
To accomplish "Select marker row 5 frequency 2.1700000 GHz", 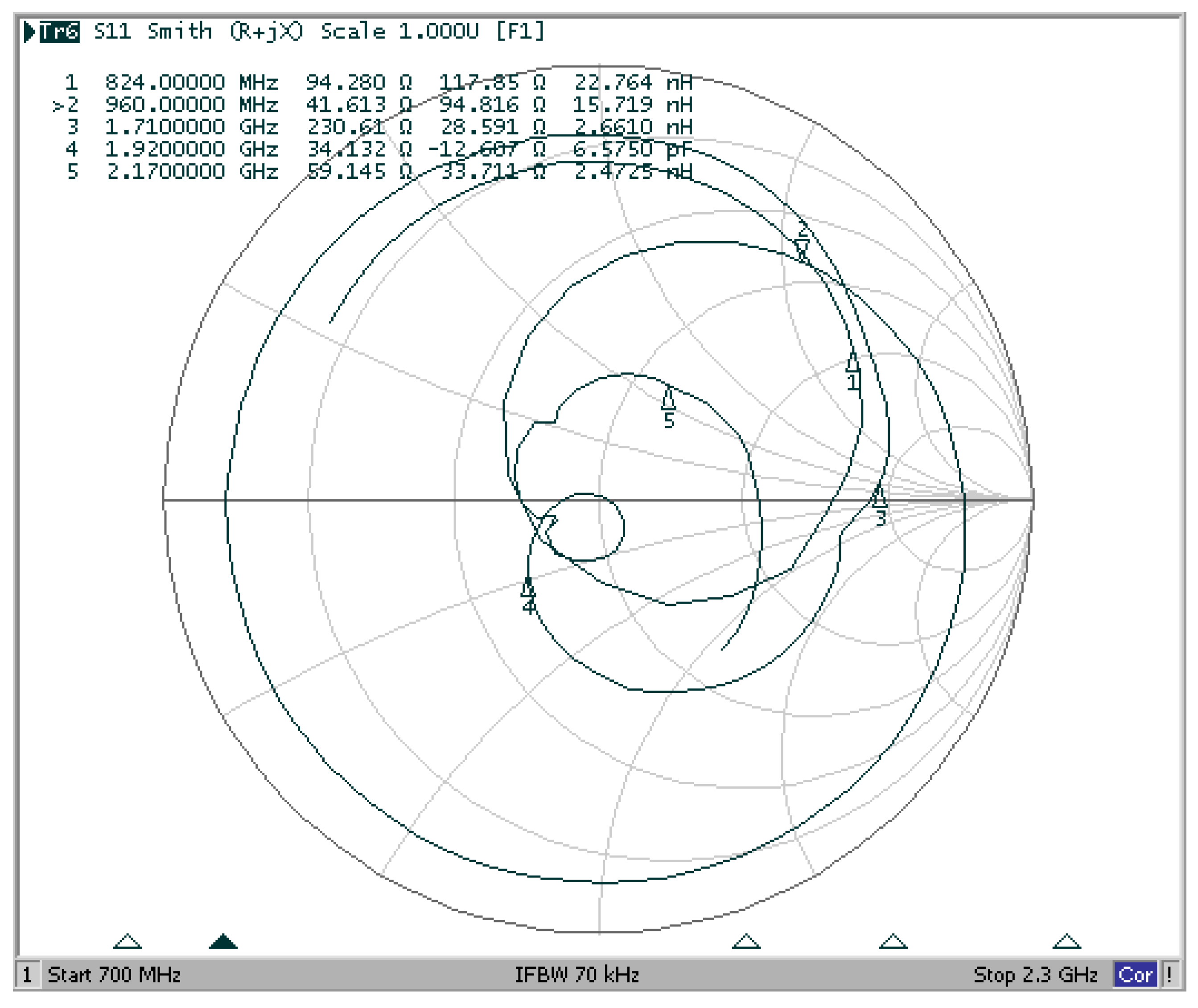I will pos(191,172).
